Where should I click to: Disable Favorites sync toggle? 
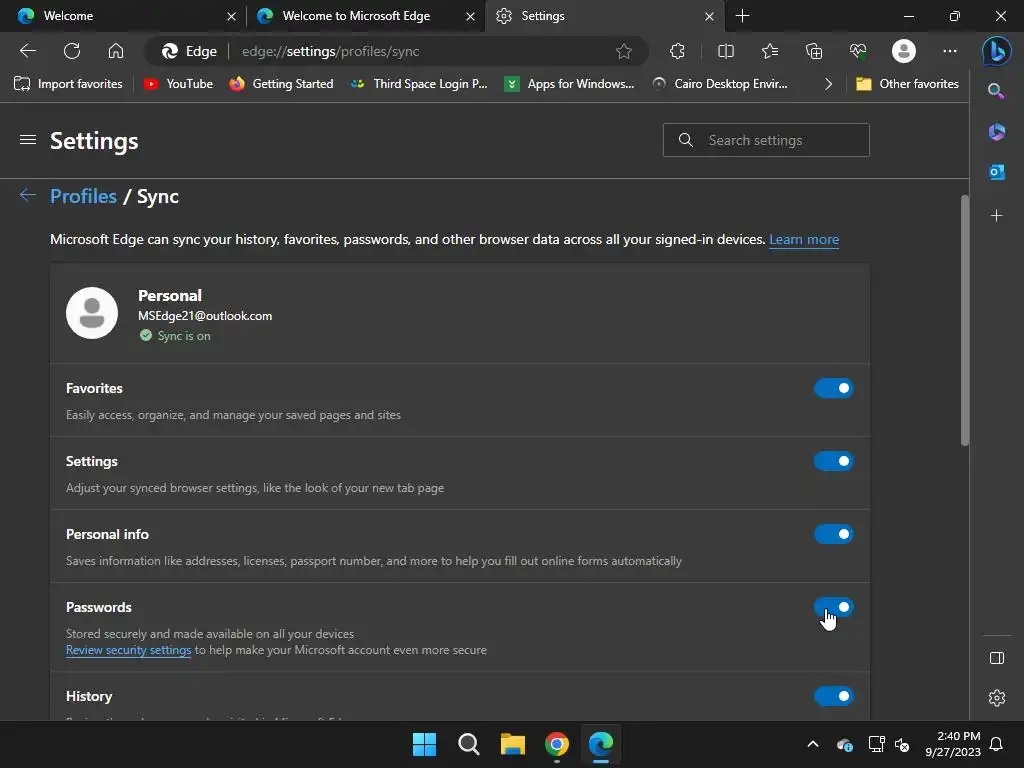coord(833,388)
